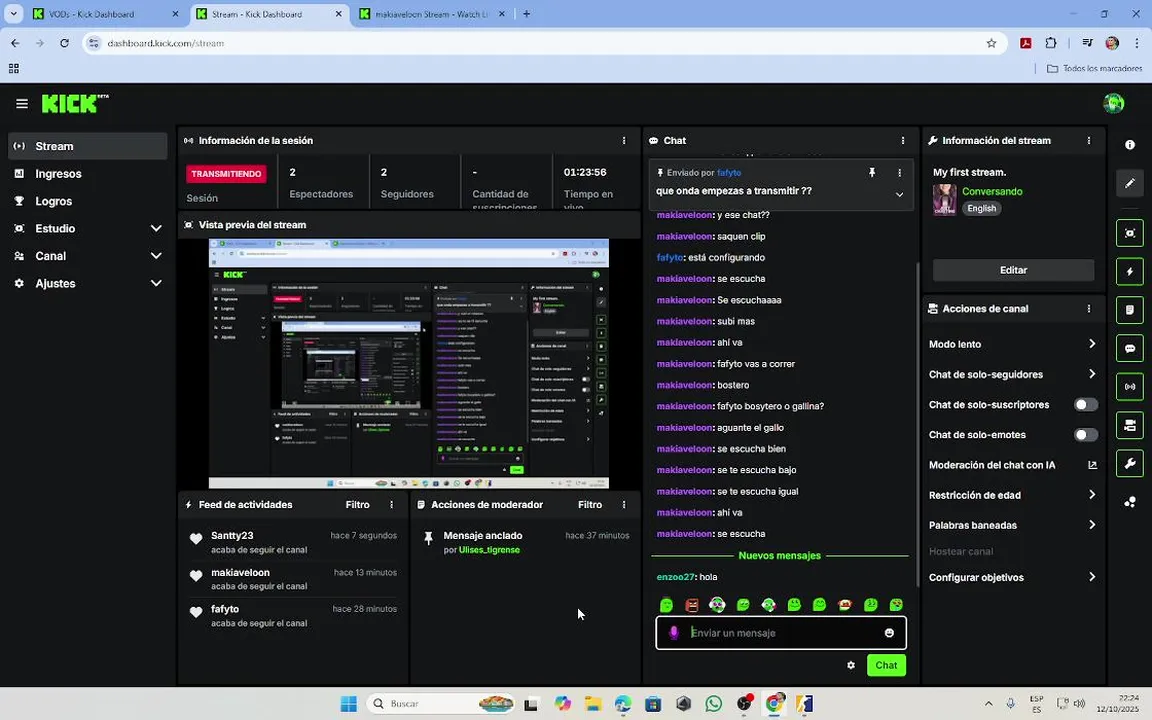Bookmark this page with the star icon

pyautogui.click(x=991, y=43)
